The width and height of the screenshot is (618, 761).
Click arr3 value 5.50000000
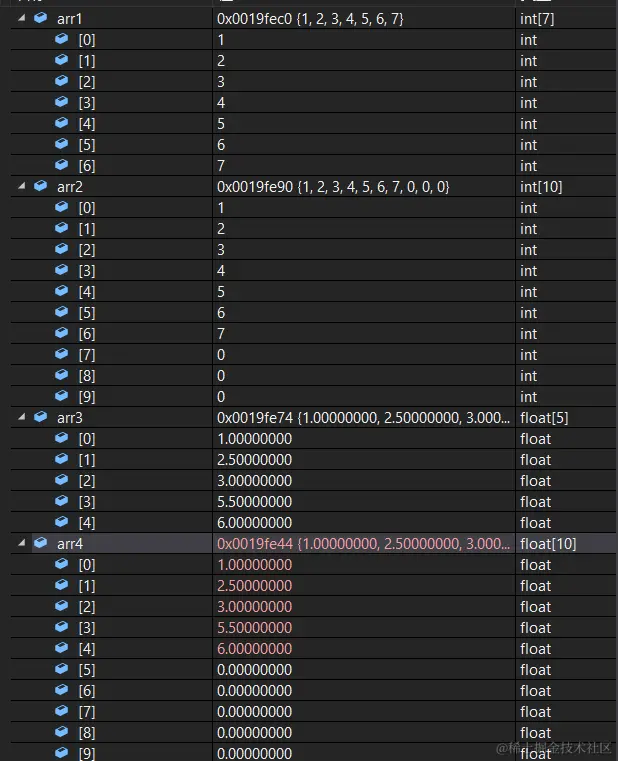pos(254,502)
